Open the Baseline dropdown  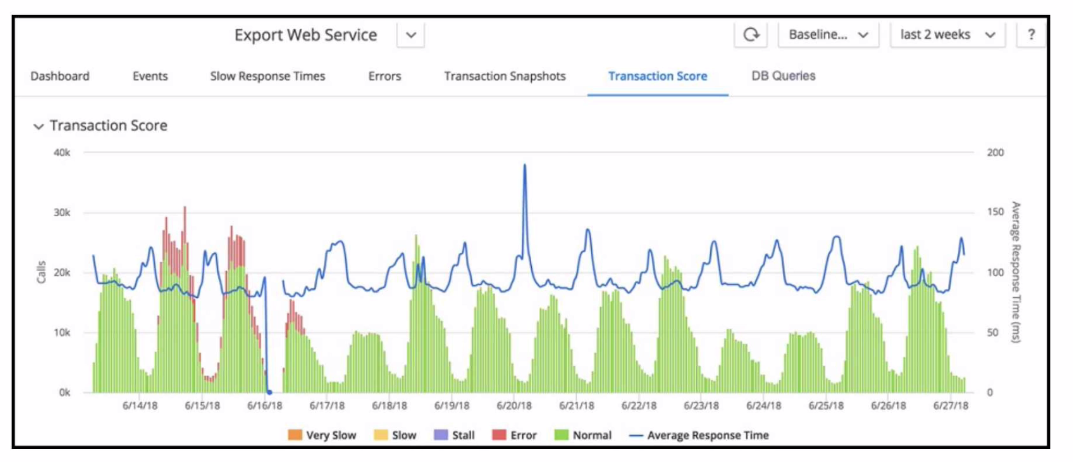point(829,35)
